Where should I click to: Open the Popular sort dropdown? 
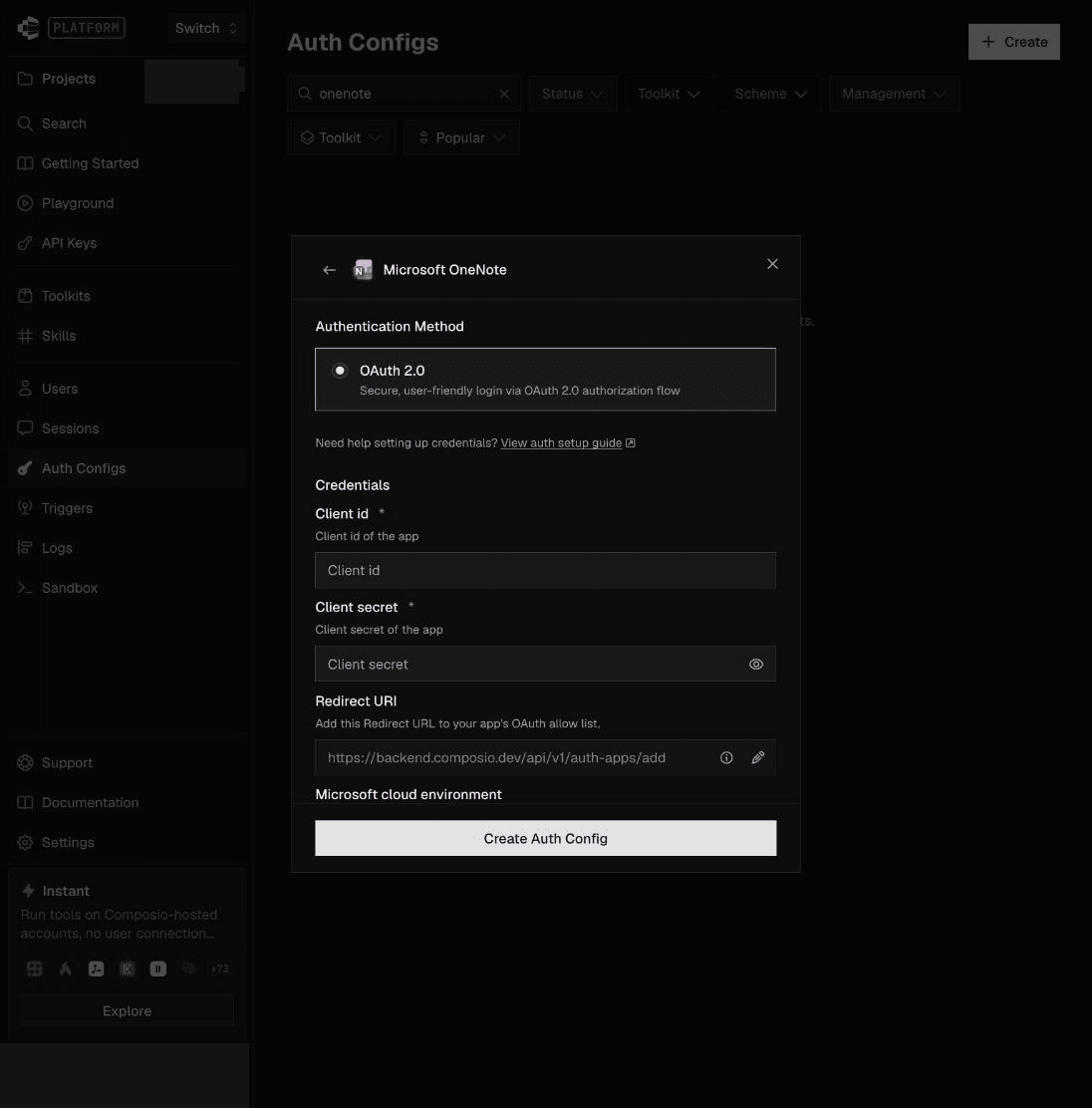coord(461,138)
